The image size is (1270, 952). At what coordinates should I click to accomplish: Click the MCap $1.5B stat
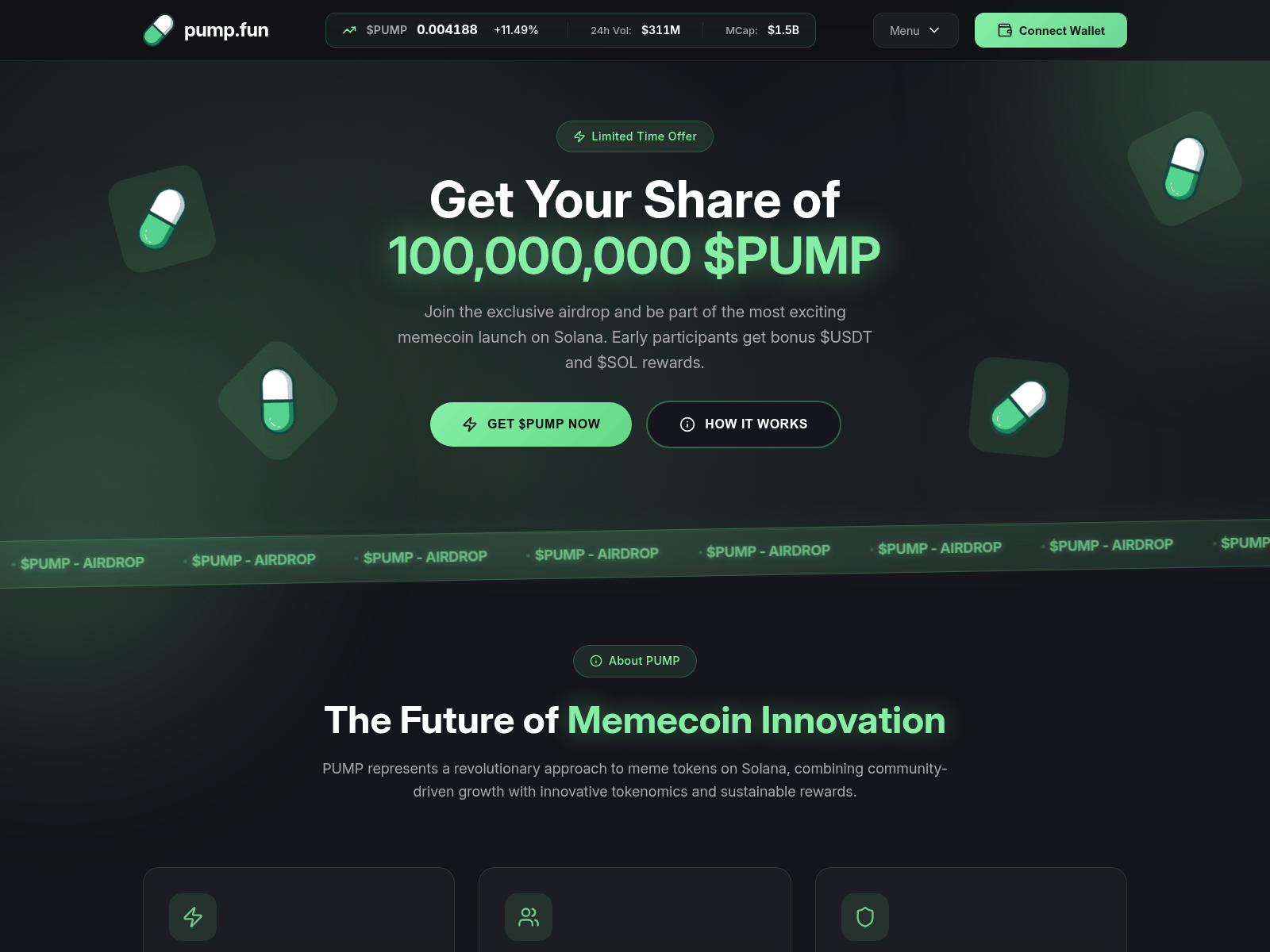762,30
